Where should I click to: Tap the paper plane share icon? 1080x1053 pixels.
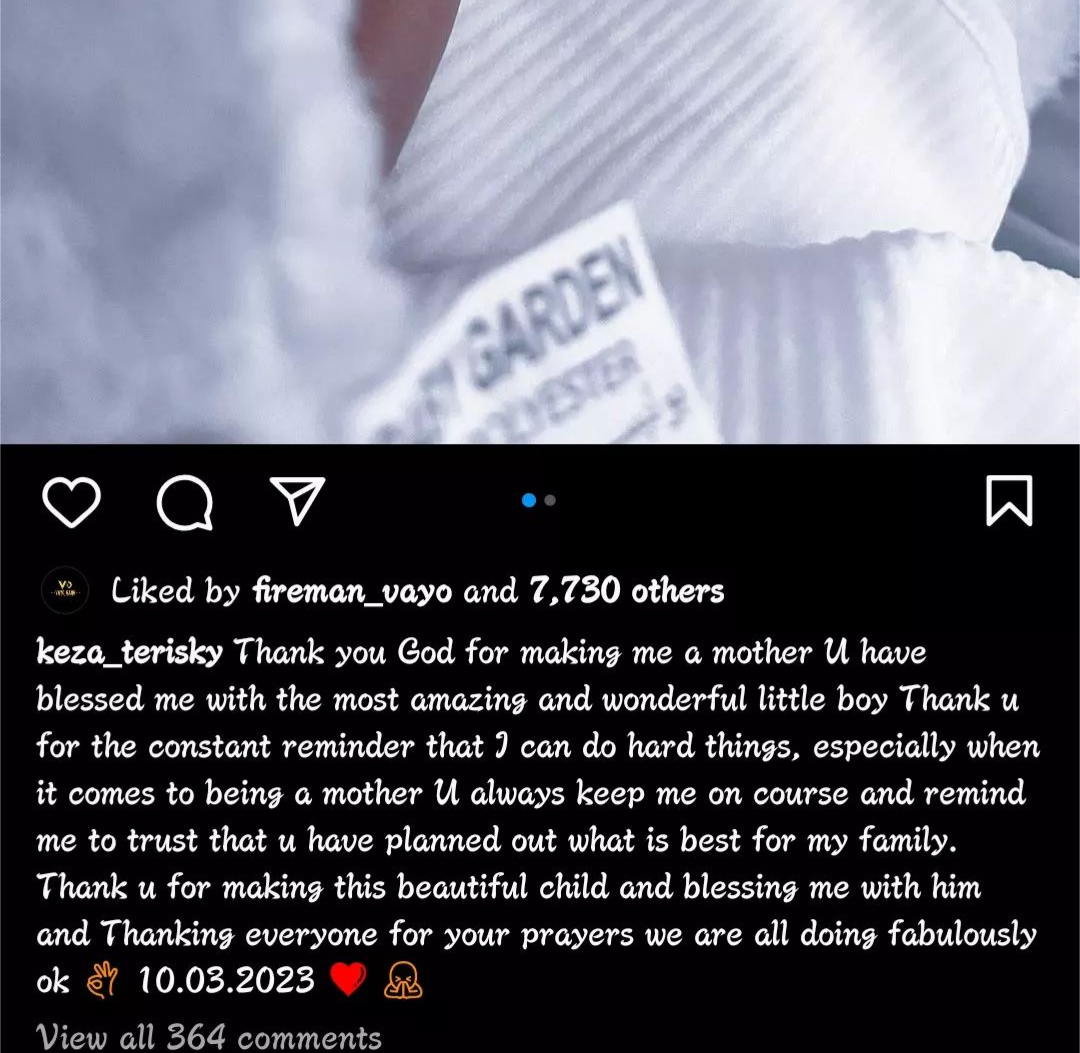[x=297, y=500]
